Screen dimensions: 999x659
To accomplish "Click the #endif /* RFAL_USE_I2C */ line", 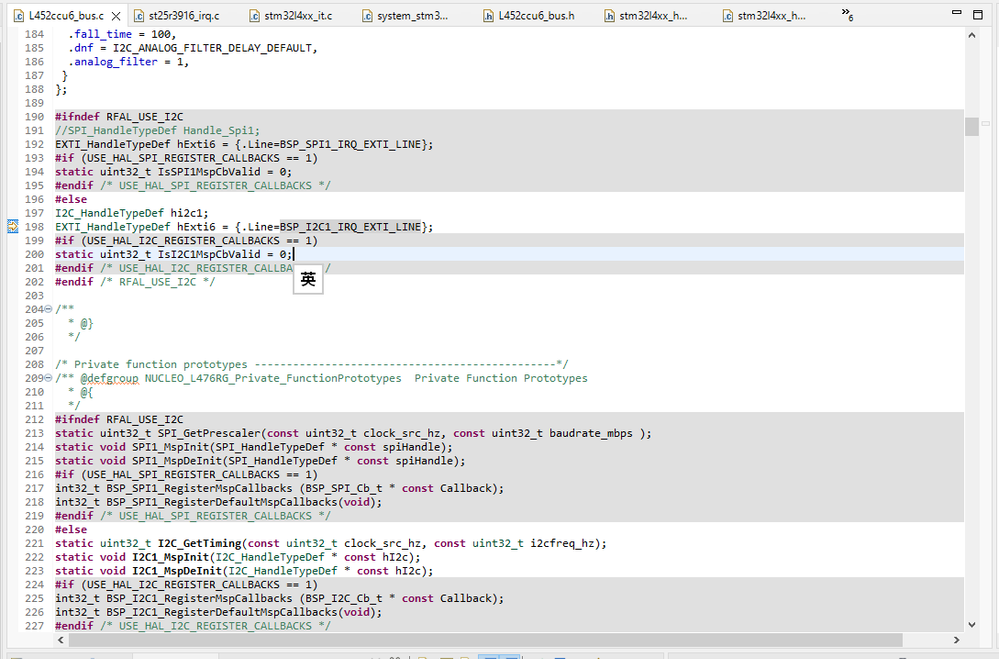I will [x=135, y=282].
